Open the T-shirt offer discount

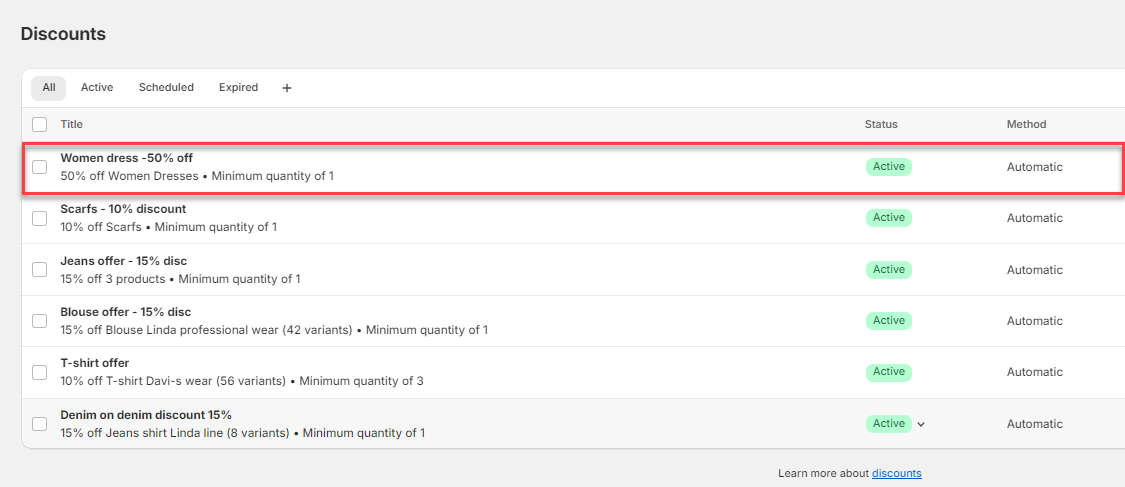tap(95, 363)
